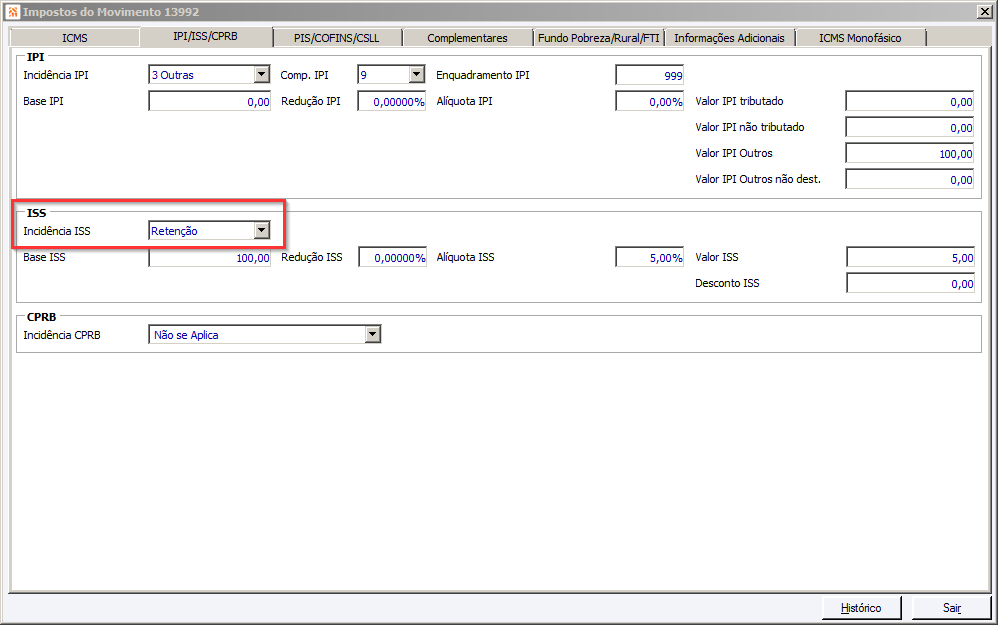Go to the Complementares tab

pos(467,38)
